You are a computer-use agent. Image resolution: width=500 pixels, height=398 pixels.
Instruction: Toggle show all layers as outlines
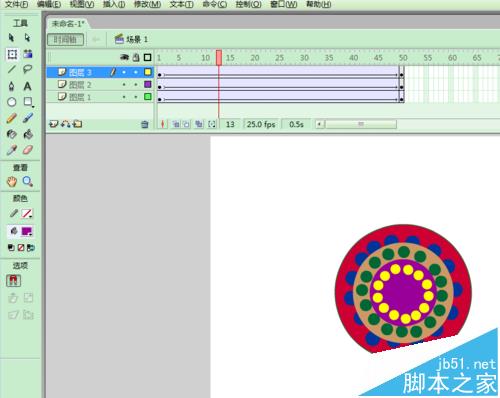point(147,57)
